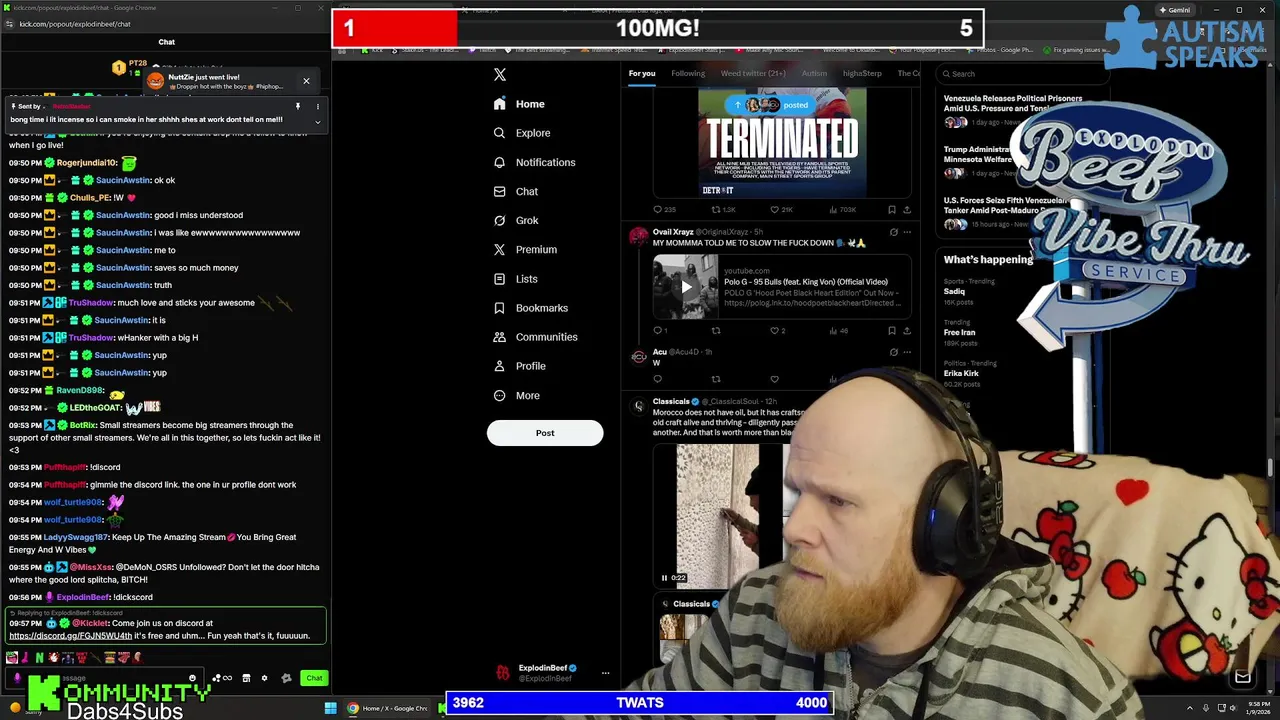Share the TERMINATED post
This screenshot has width=1280, height=720.
[x=907, y=210]
